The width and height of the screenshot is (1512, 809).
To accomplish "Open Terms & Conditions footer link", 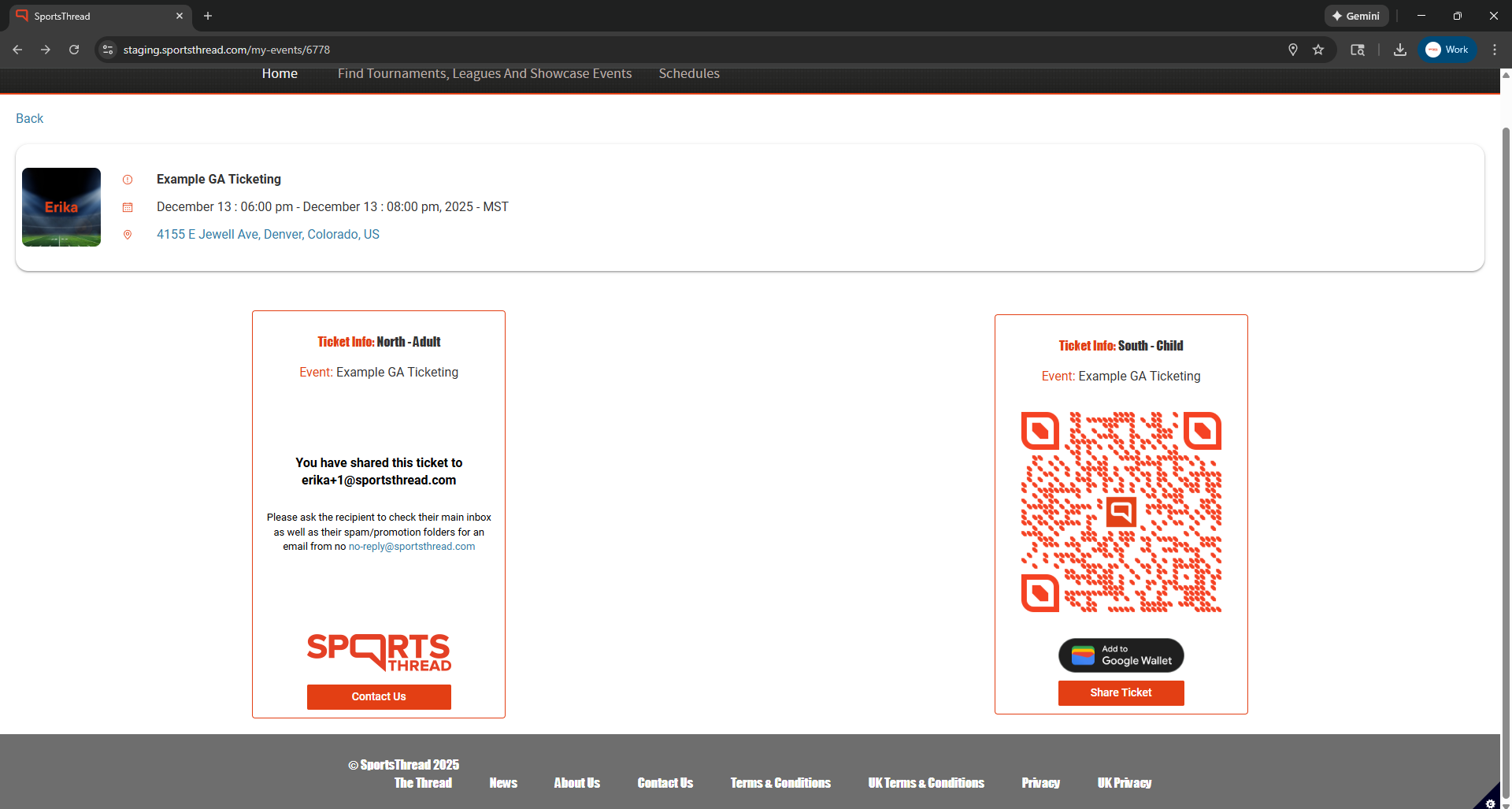I will (x=780, y=783).
